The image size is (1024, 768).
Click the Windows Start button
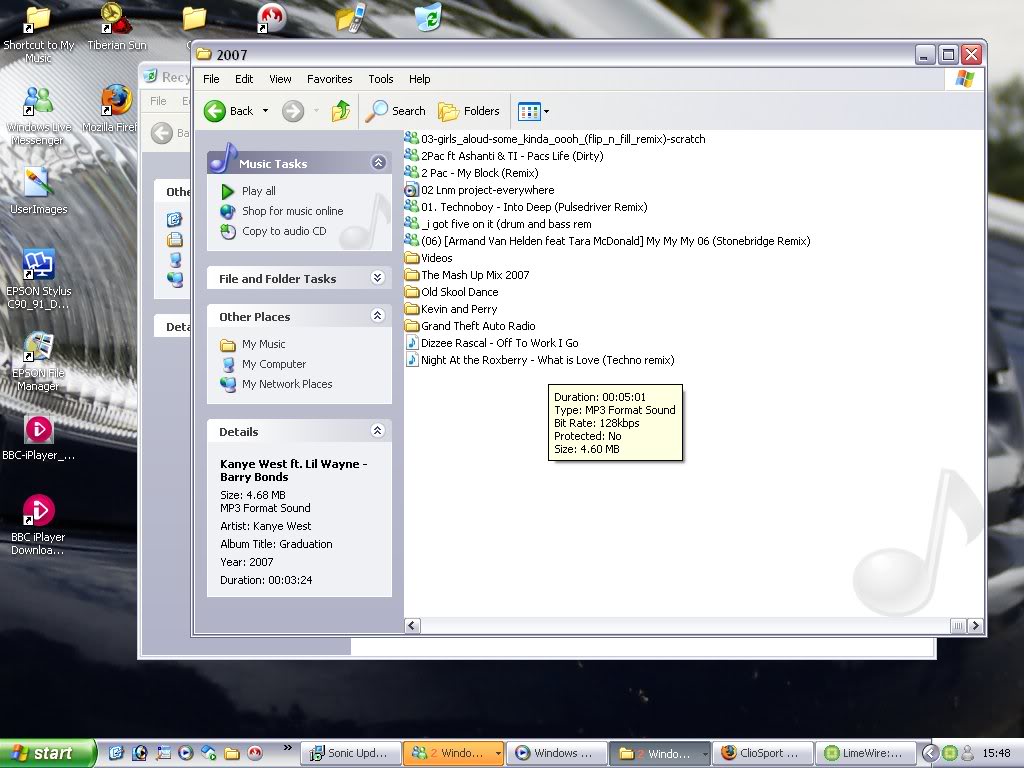47,753
